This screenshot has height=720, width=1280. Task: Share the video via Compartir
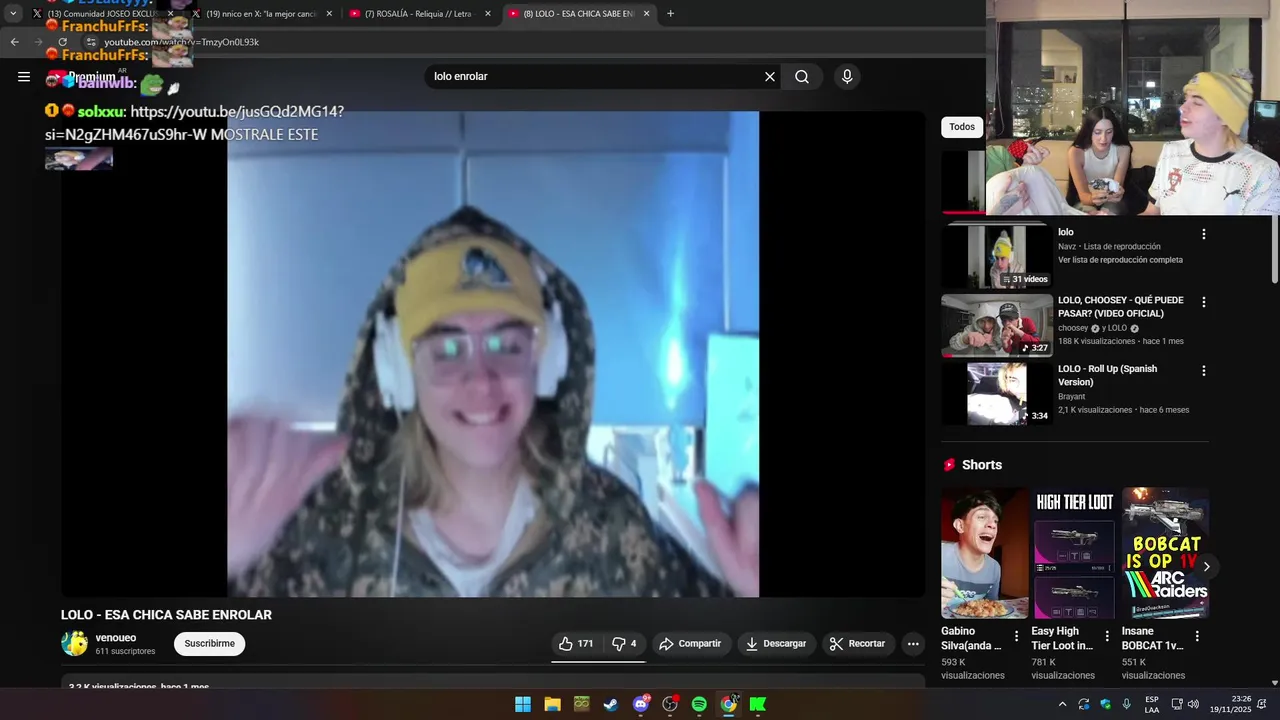coord(690,644)
